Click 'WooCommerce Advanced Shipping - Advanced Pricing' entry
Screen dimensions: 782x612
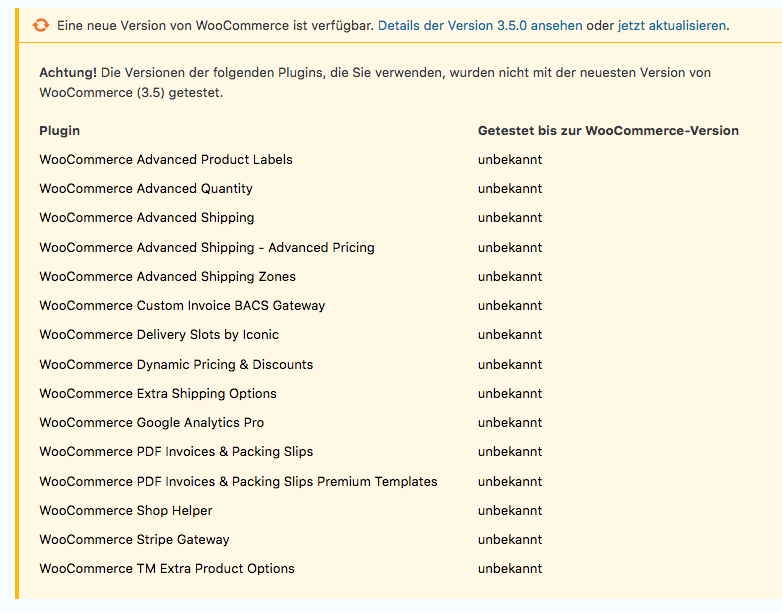[x=206, y=247]
